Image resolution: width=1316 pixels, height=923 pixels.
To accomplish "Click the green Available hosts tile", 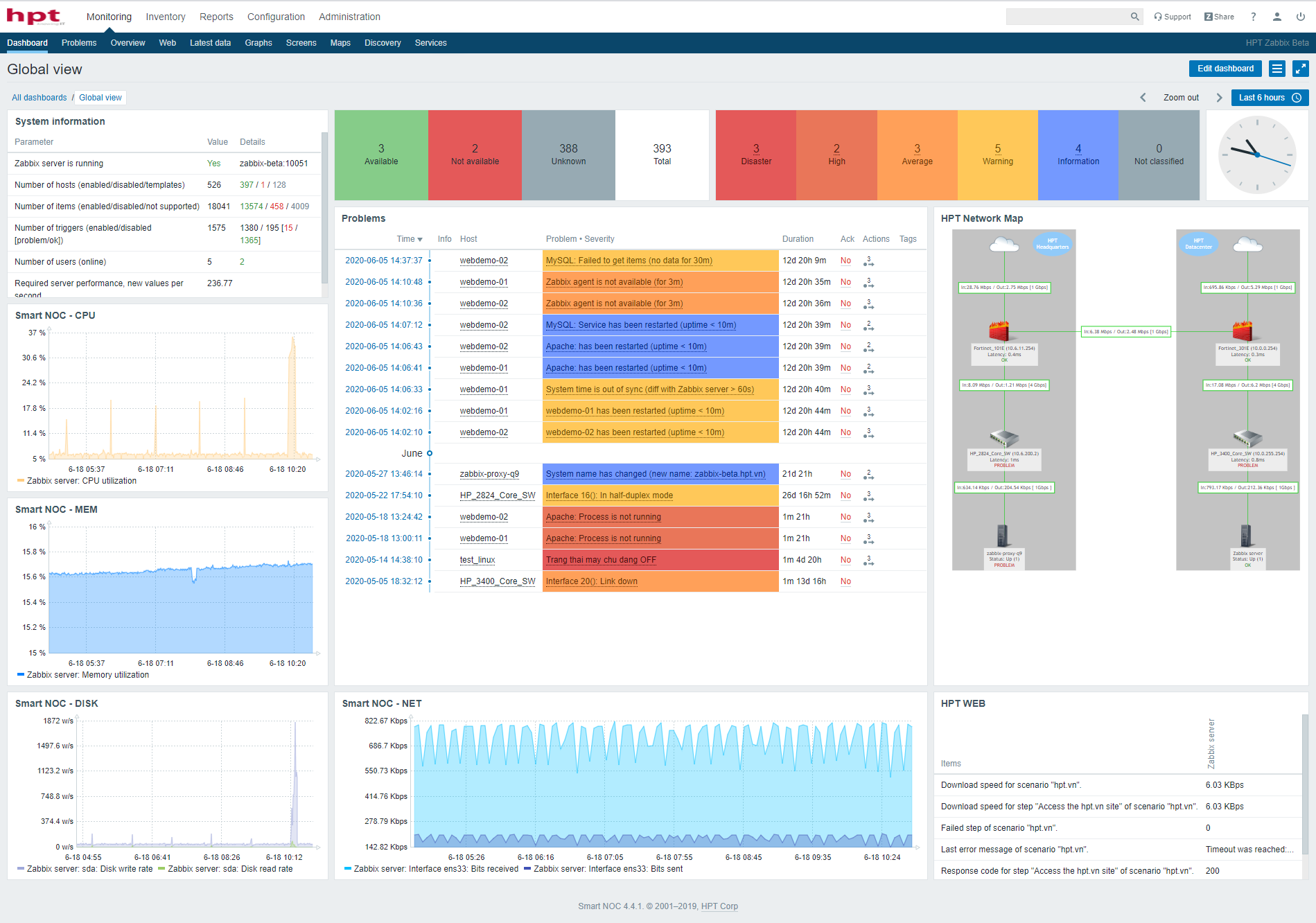I will tap(381, 155).
